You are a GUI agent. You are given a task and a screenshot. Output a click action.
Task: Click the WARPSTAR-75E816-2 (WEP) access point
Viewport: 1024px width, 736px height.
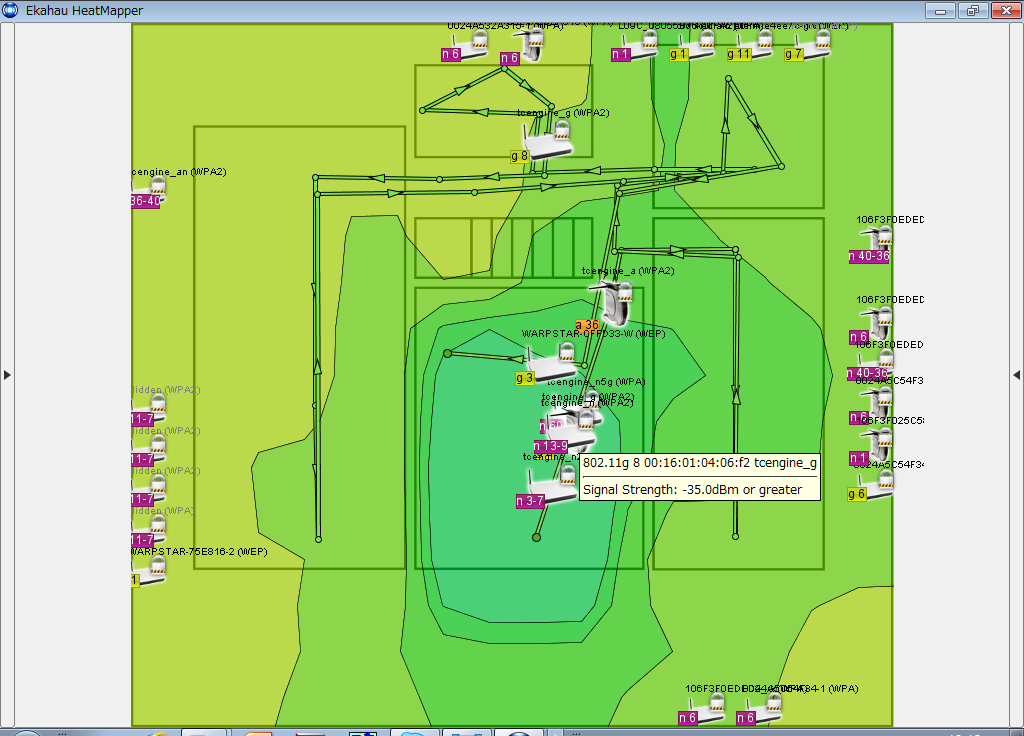(x=151, y=571)
